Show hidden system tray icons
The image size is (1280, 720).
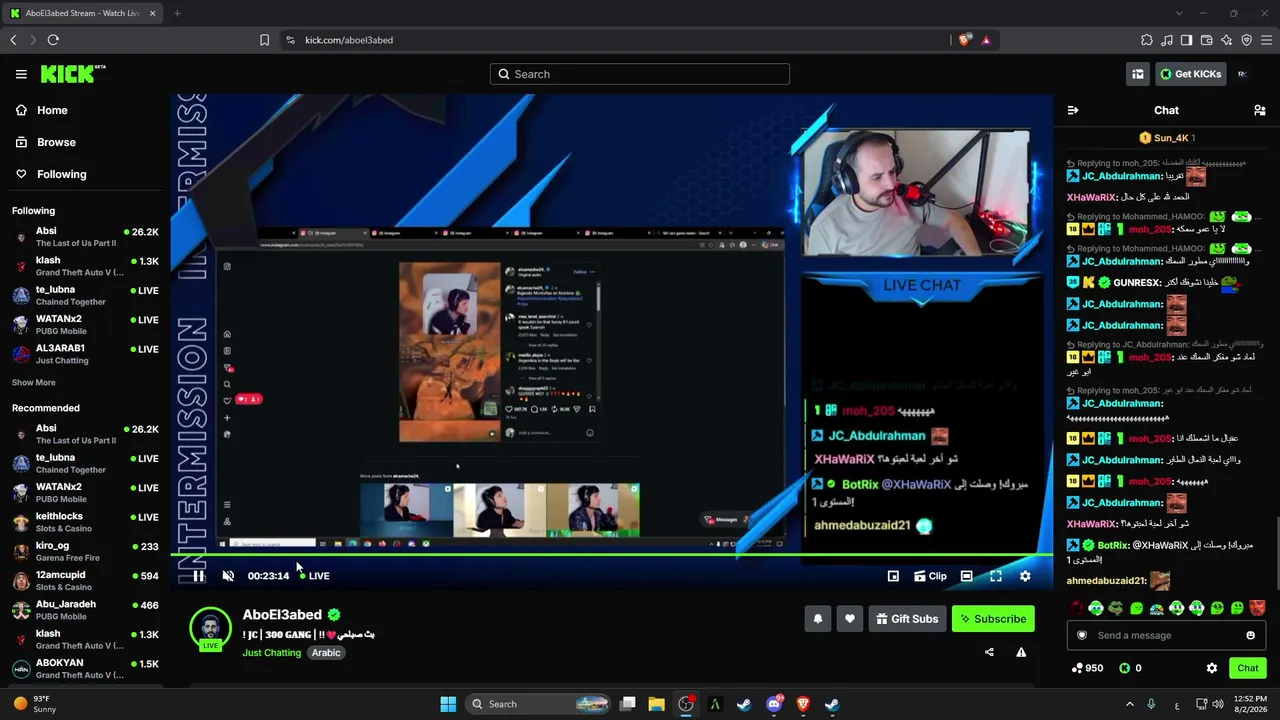pos(1130,704)
